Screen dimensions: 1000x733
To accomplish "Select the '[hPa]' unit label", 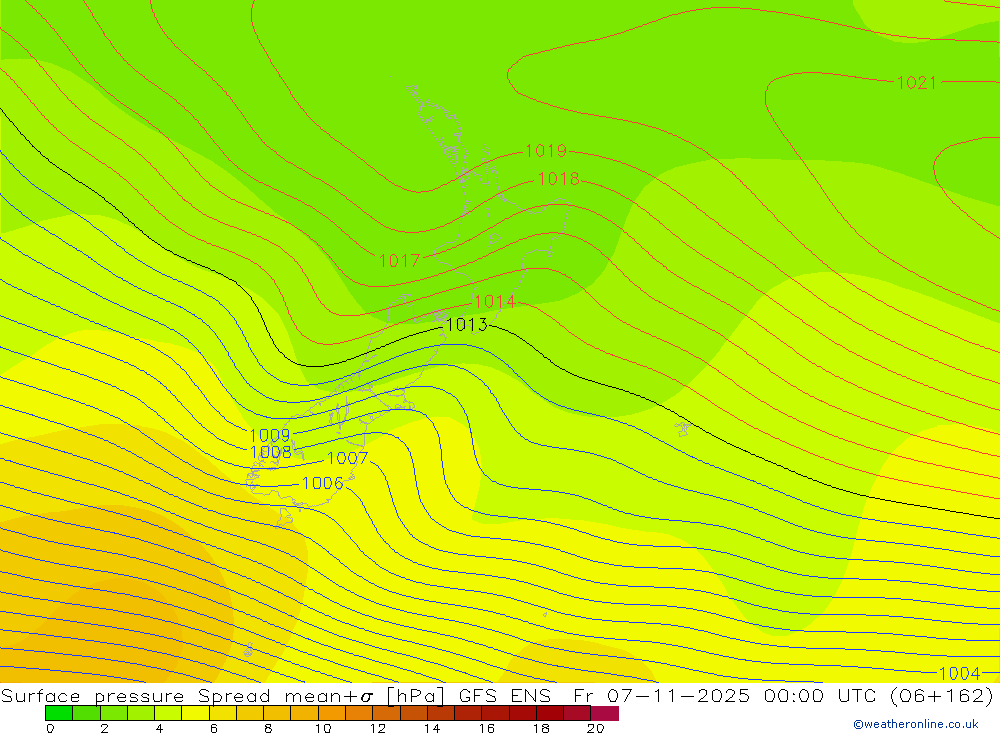I will (415, 695).
